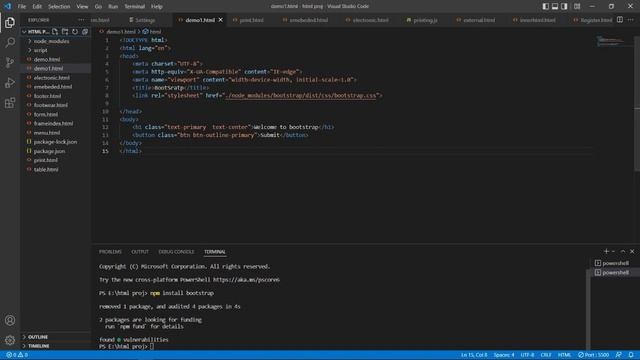Change end of line sequence CRLF
This screenshot has height=360, width=640.
[546, 355]
